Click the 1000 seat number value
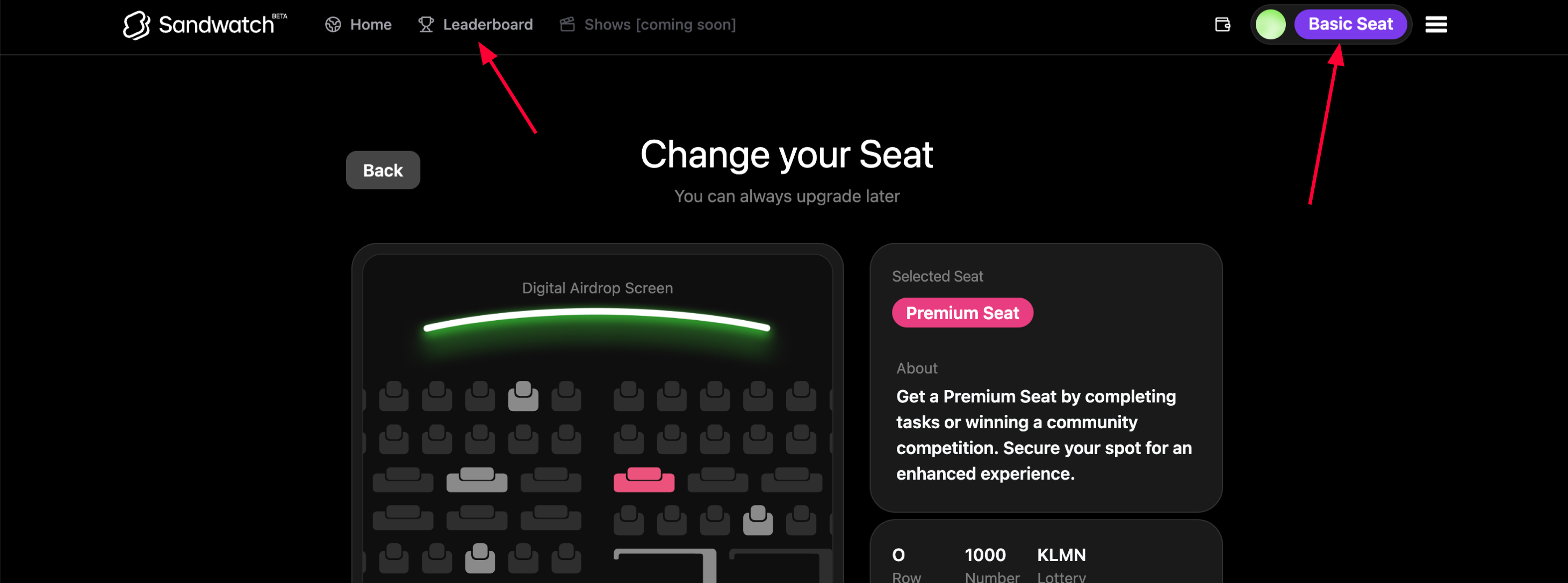 tap(984, 555)
